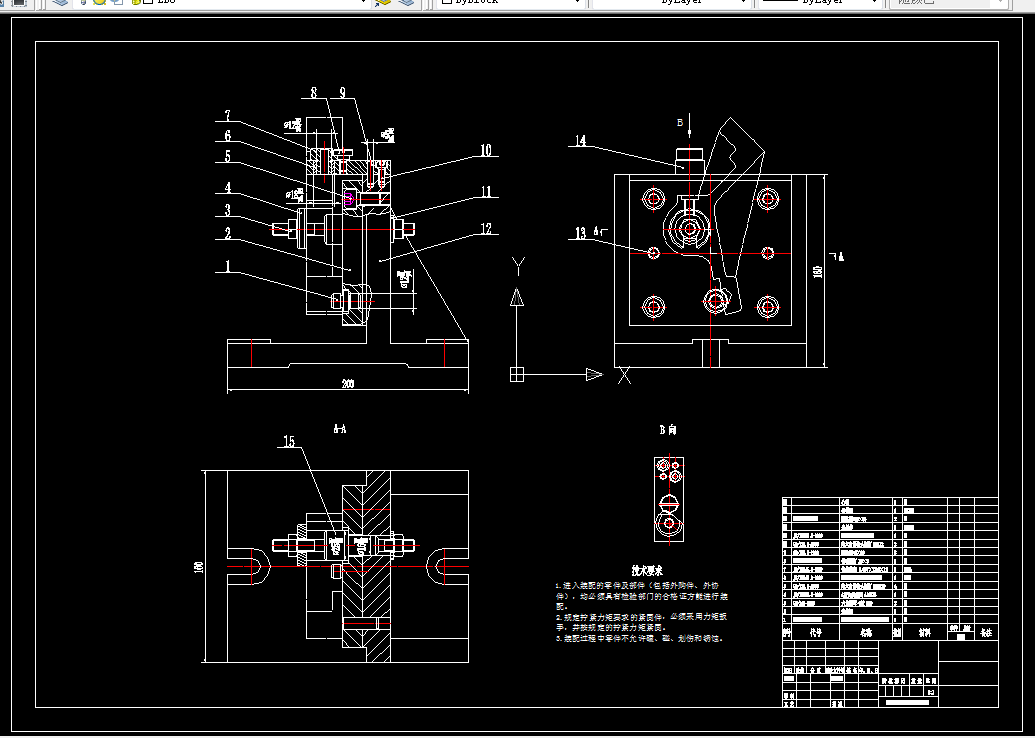Click part balloon number 9

[343, 92]
